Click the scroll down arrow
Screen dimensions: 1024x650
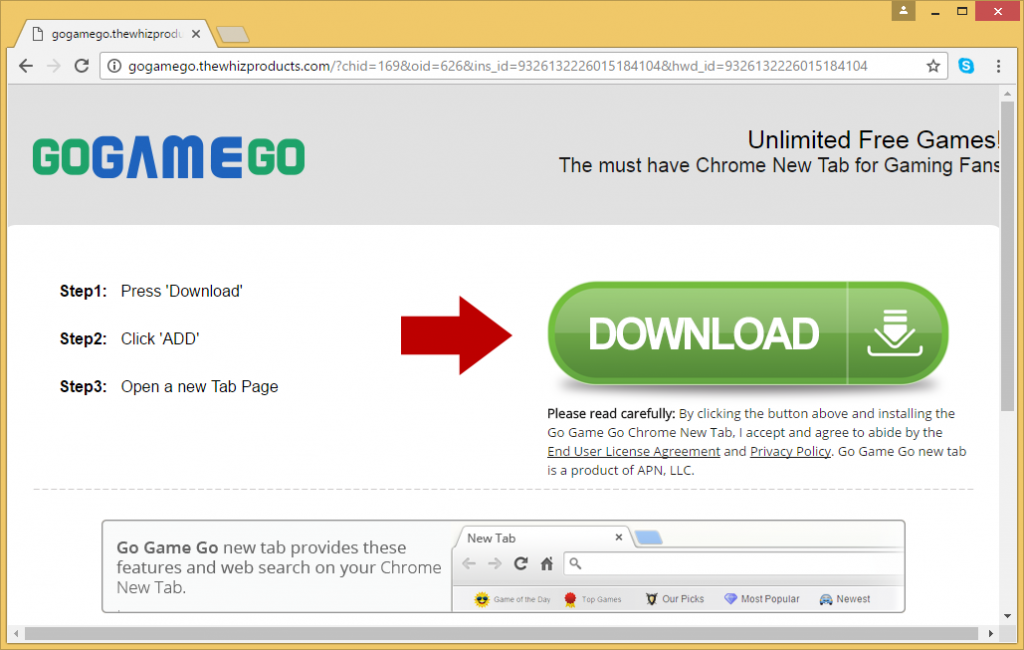tap(1007, 616)
